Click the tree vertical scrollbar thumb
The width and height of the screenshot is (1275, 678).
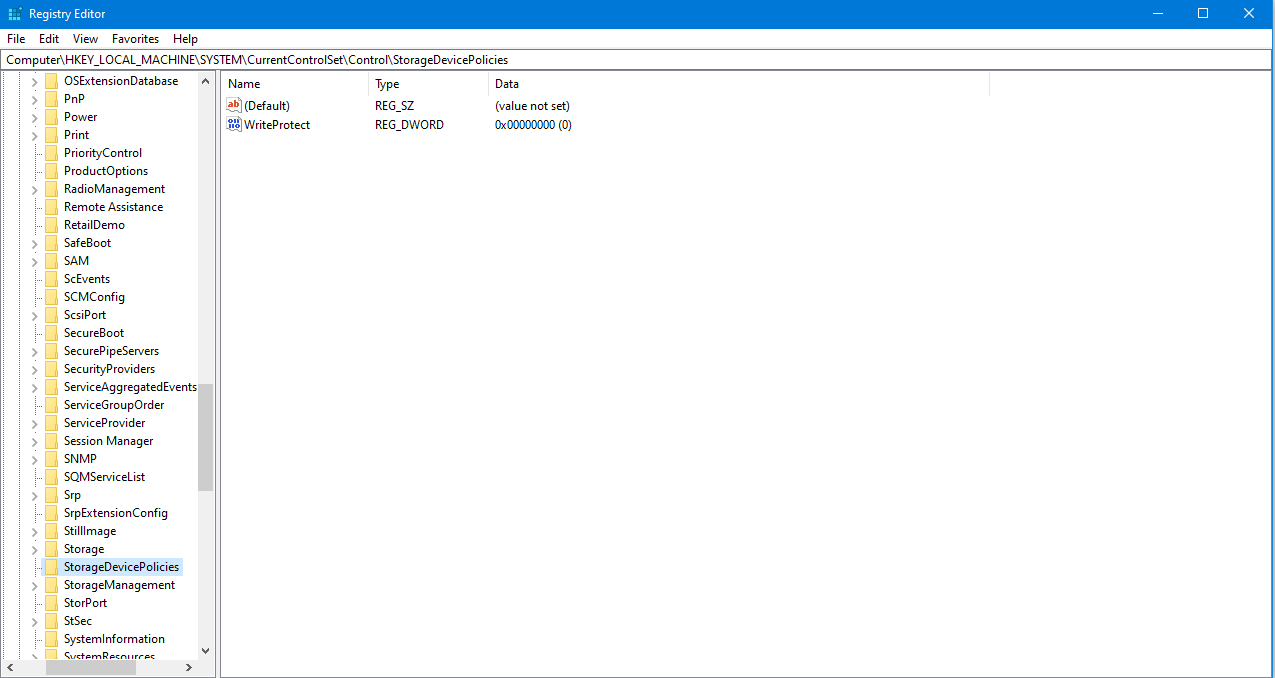[x=205, y=437]
